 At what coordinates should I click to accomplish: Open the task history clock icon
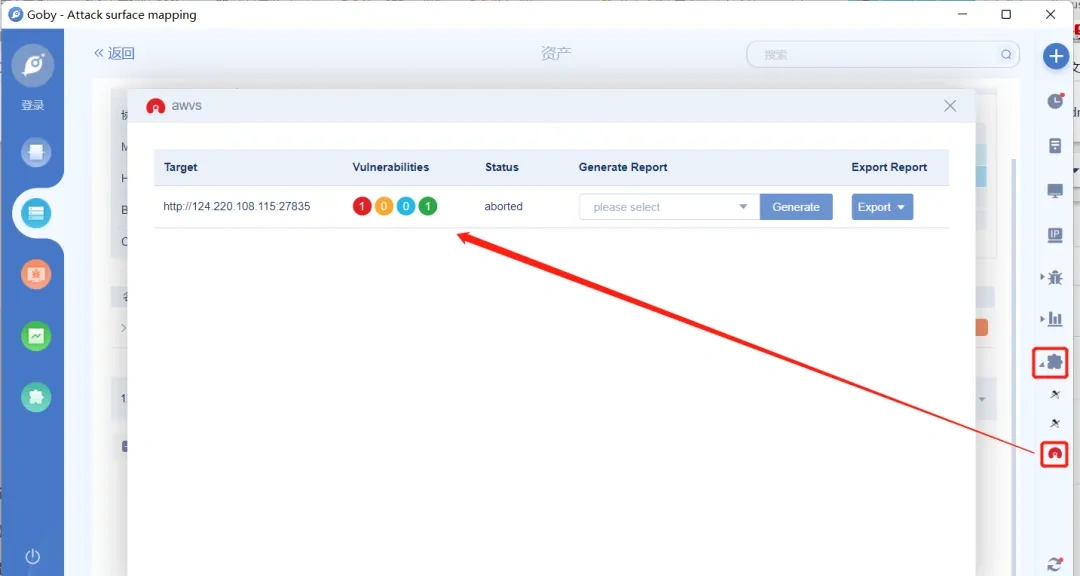pos(1055,101)
